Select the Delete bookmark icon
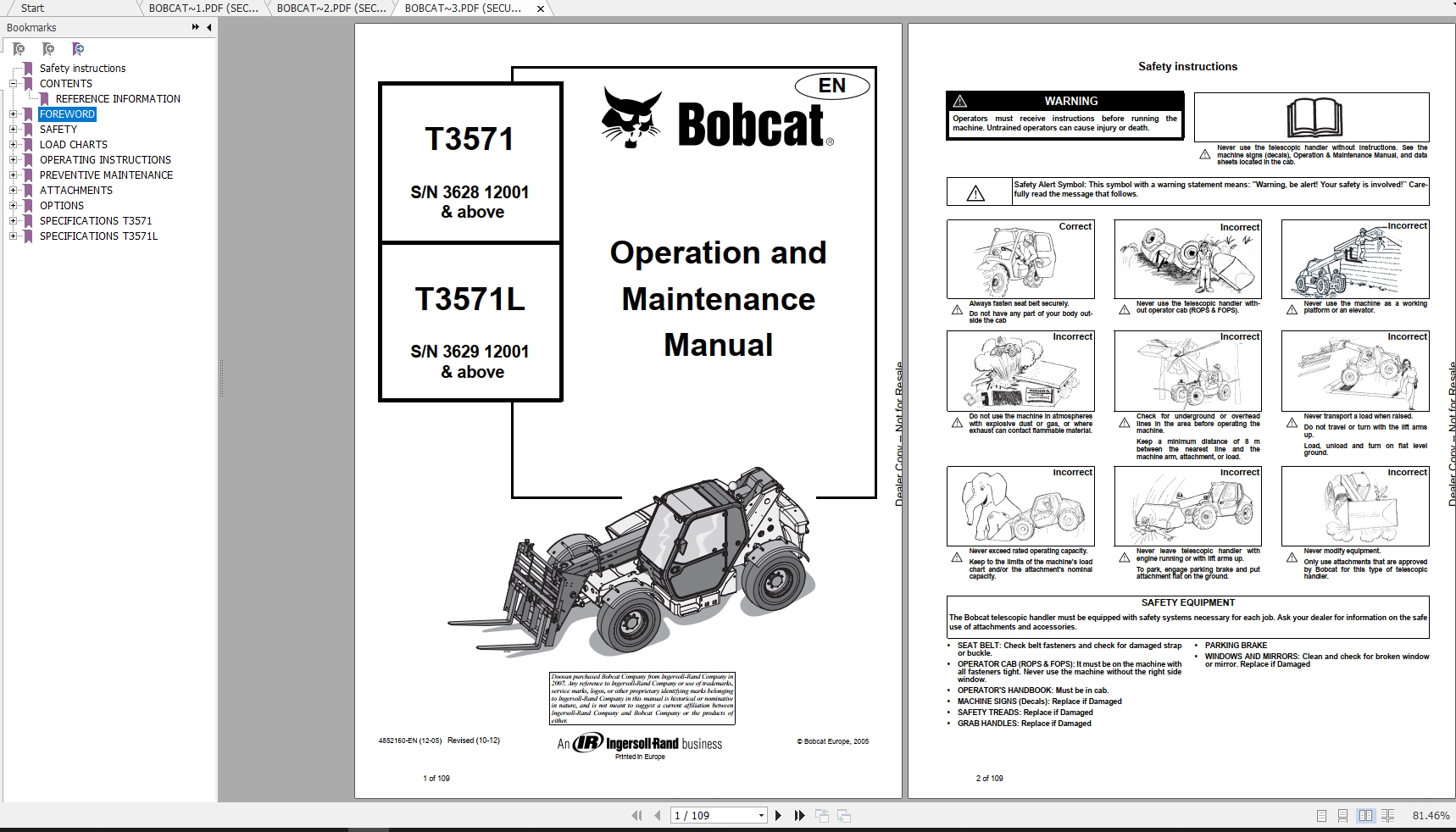This screenshot has width=1456, height=832. pos(19,49)
